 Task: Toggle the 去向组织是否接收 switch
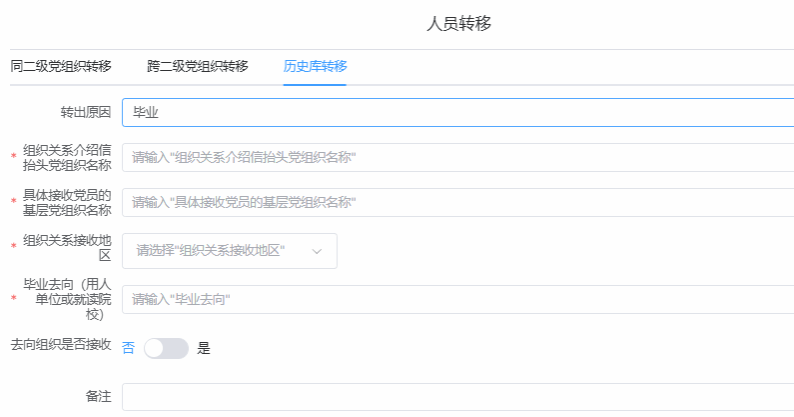166,348
